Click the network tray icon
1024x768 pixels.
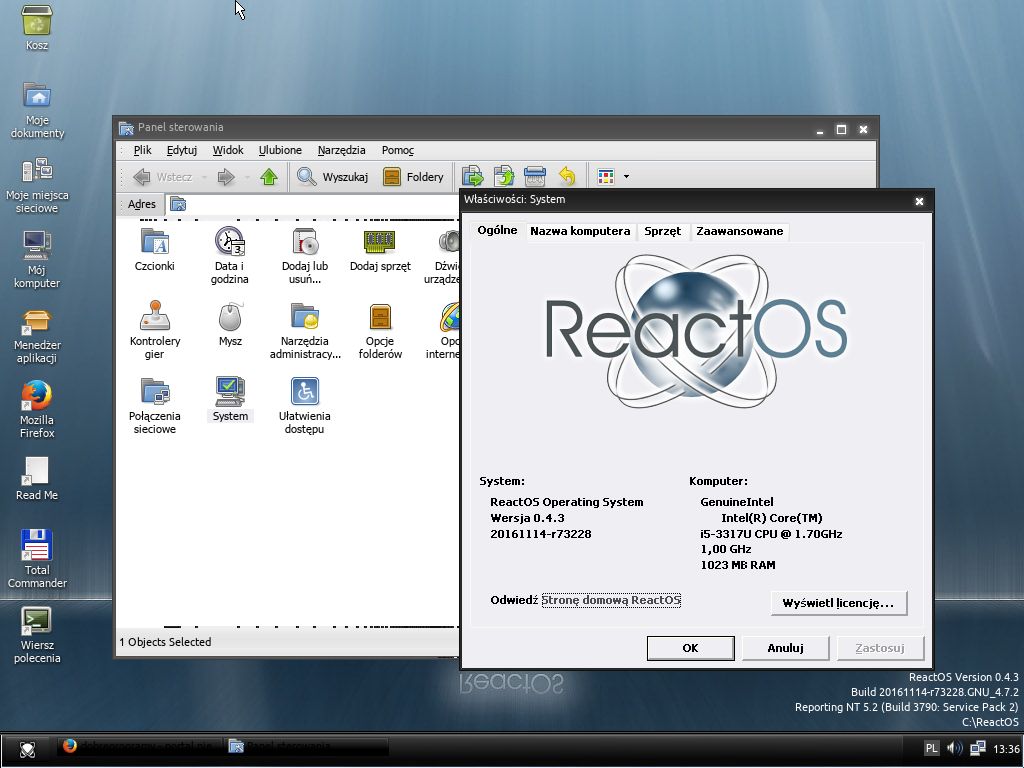(x=978, y=748)
